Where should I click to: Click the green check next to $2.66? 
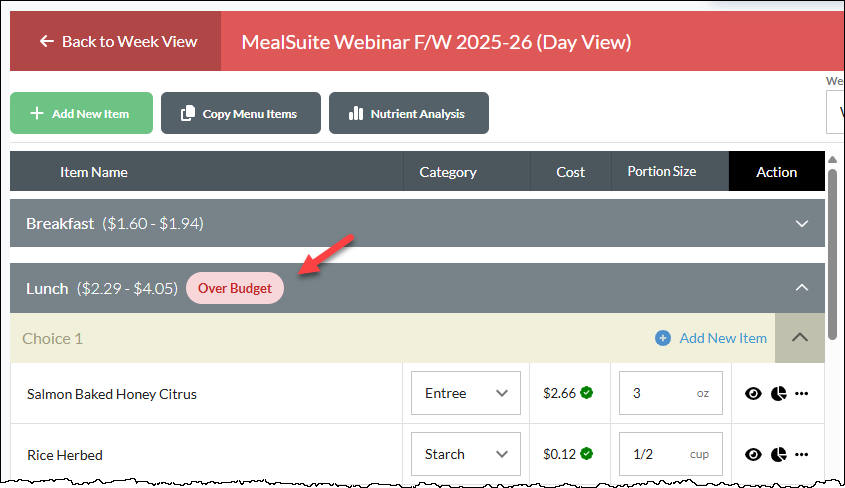coord(587,393)
